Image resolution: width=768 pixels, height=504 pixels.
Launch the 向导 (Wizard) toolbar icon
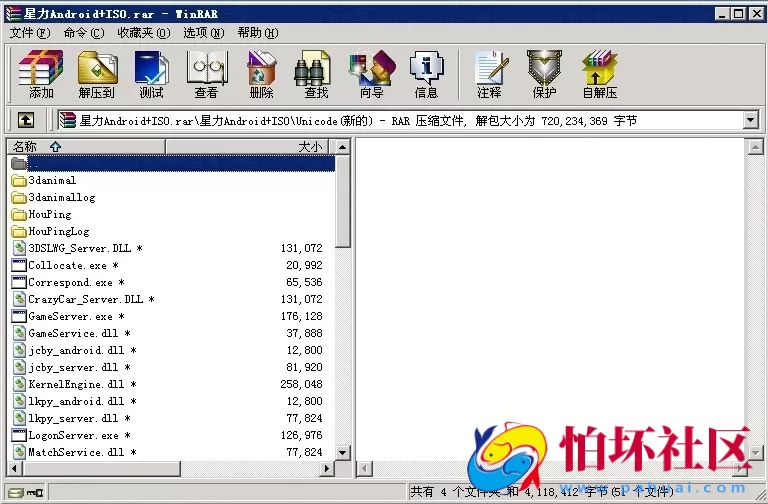[371, 74]
